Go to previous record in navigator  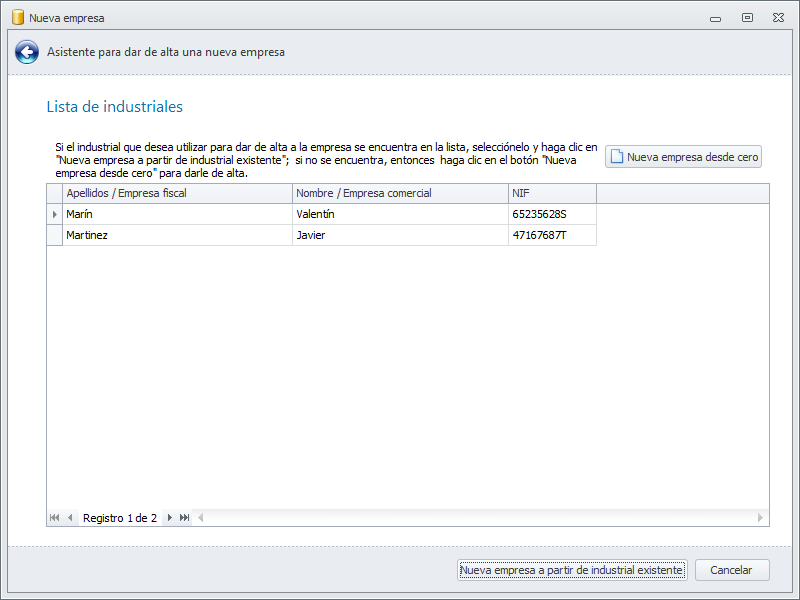coord(70,518)
